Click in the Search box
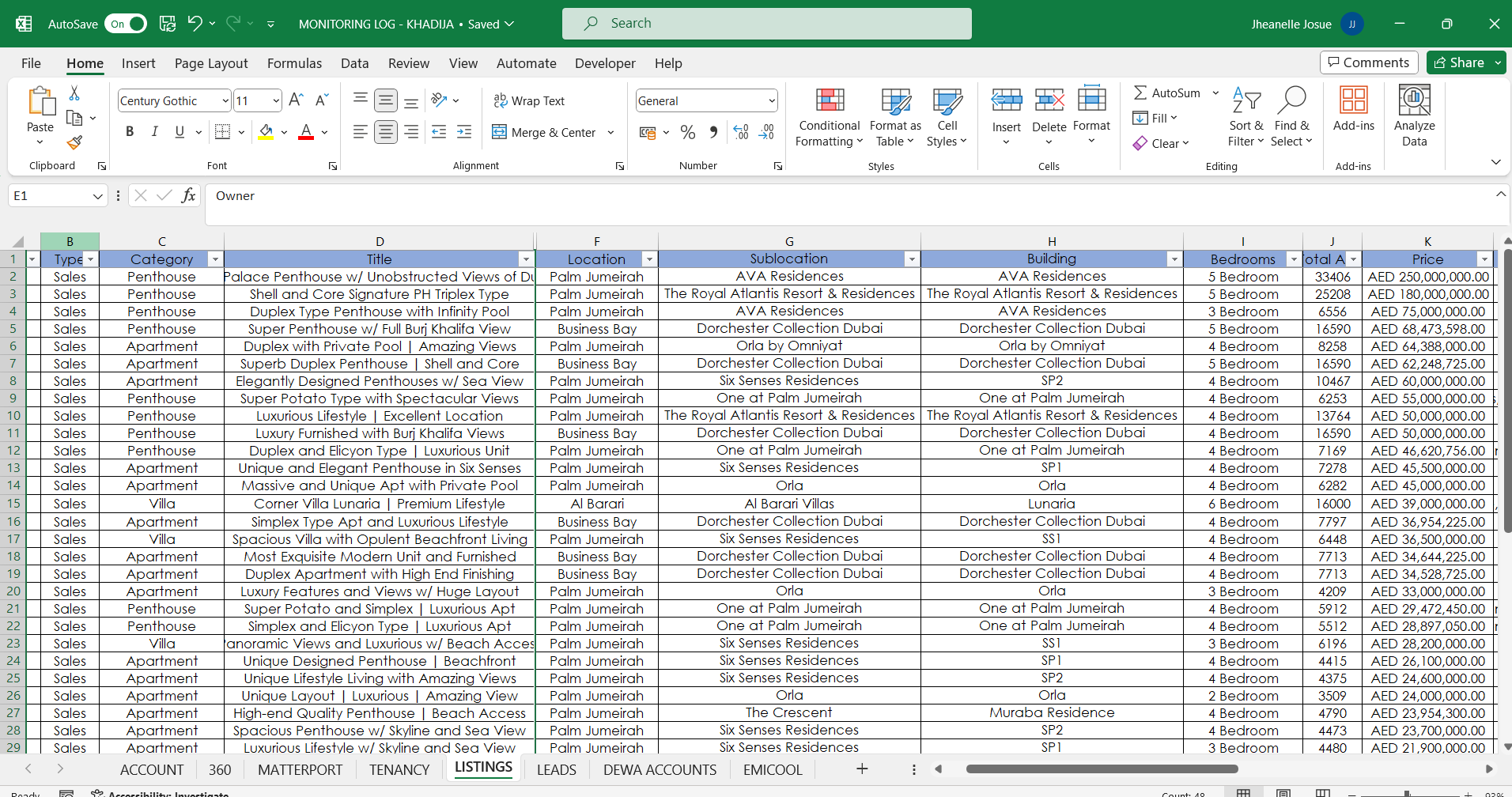This screenshot has height=797, width=1512. coord(766,24)
